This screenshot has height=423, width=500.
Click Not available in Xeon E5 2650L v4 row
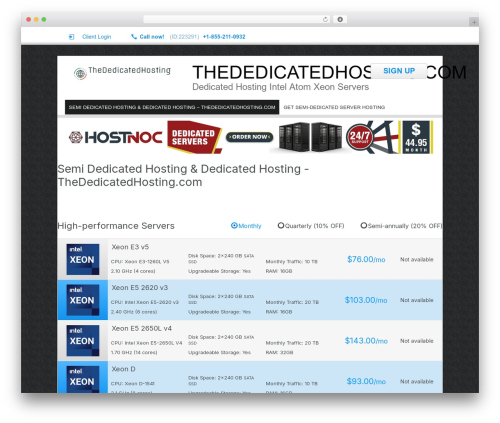click(417, 341)
